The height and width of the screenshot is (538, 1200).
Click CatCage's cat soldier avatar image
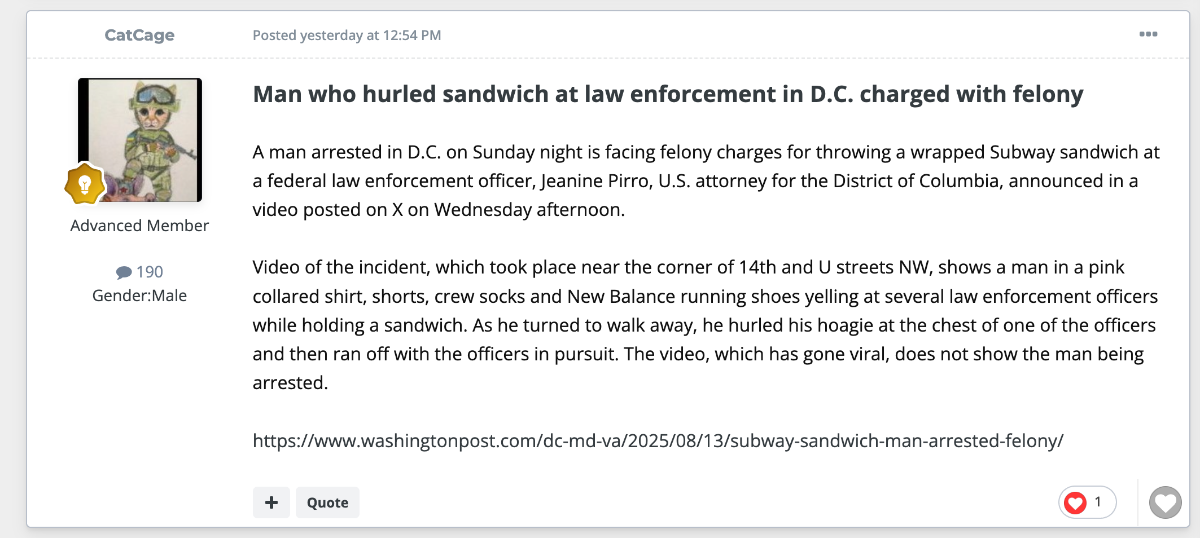(x=140, y=140)
